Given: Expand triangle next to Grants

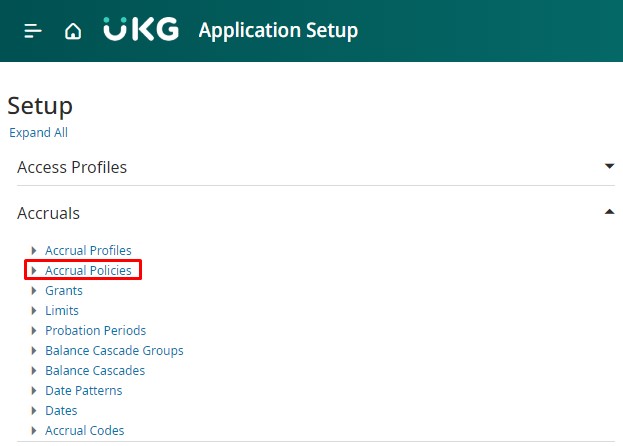Looking at the screenshot, I should pos(34,290).
